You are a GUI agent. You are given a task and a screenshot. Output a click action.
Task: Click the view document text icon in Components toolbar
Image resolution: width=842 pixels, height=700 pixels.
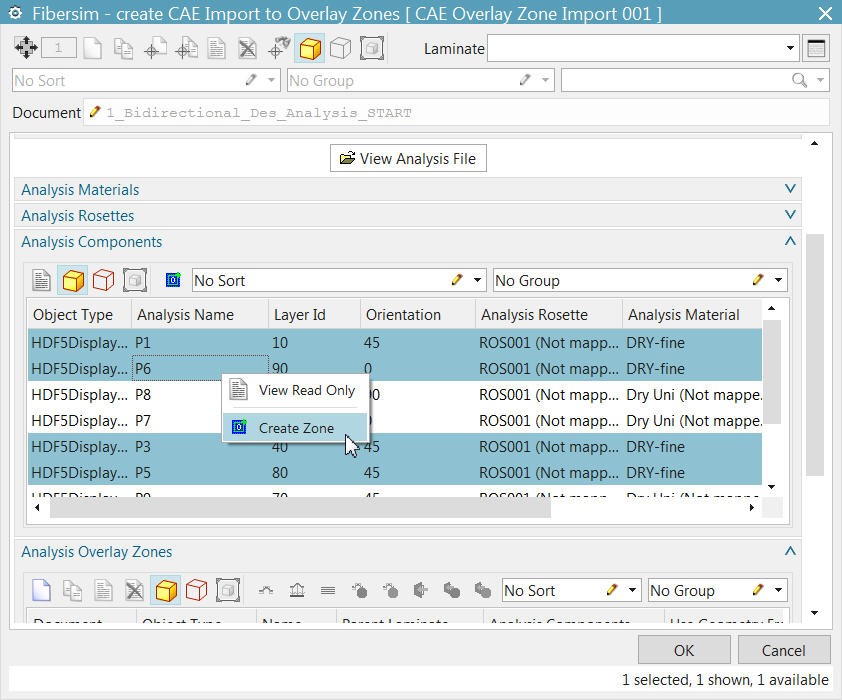pyautogui.click(x=41, y=280)
